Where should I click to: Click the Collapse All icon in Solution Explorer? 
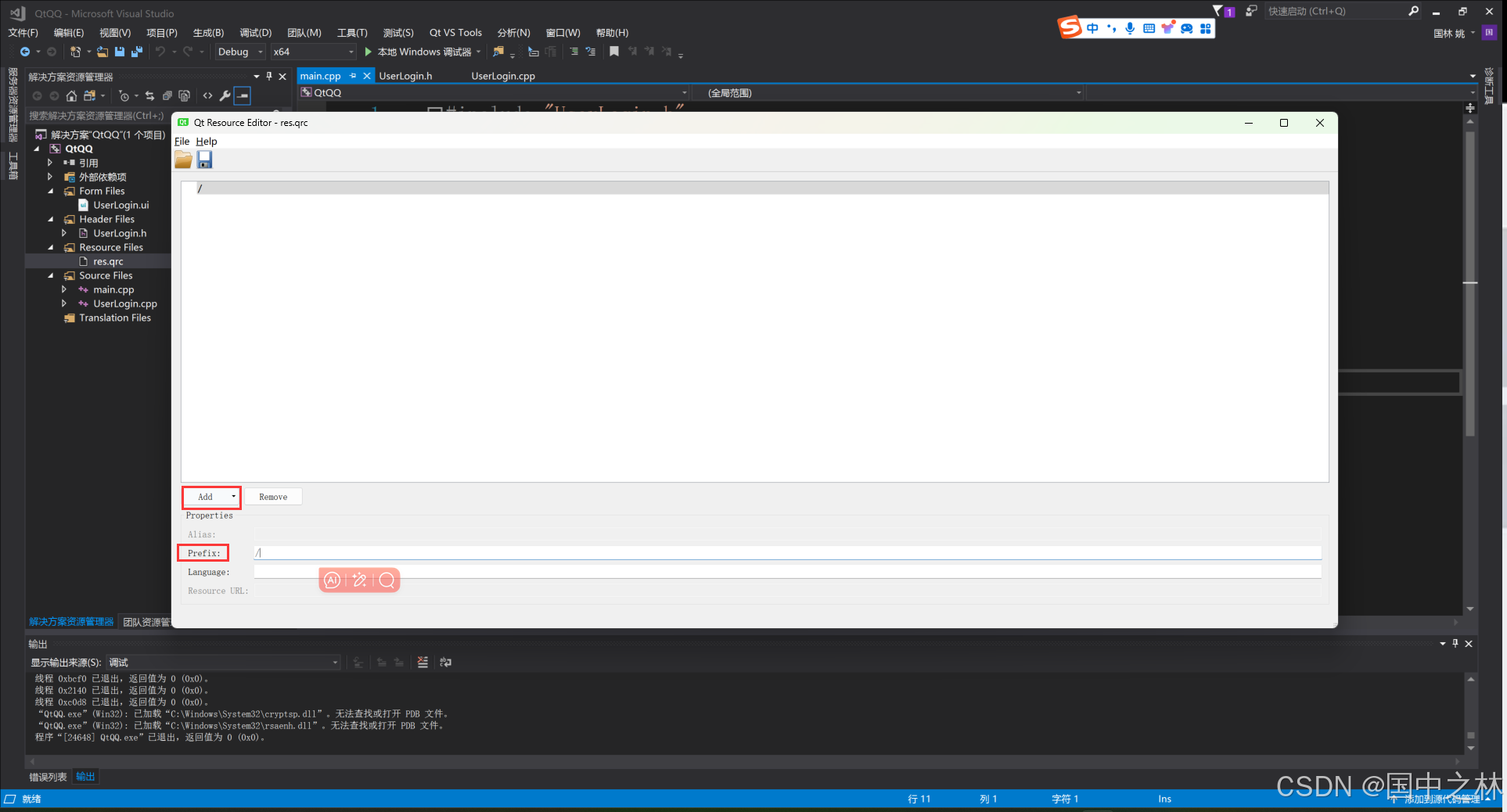(x=167, y=95)
